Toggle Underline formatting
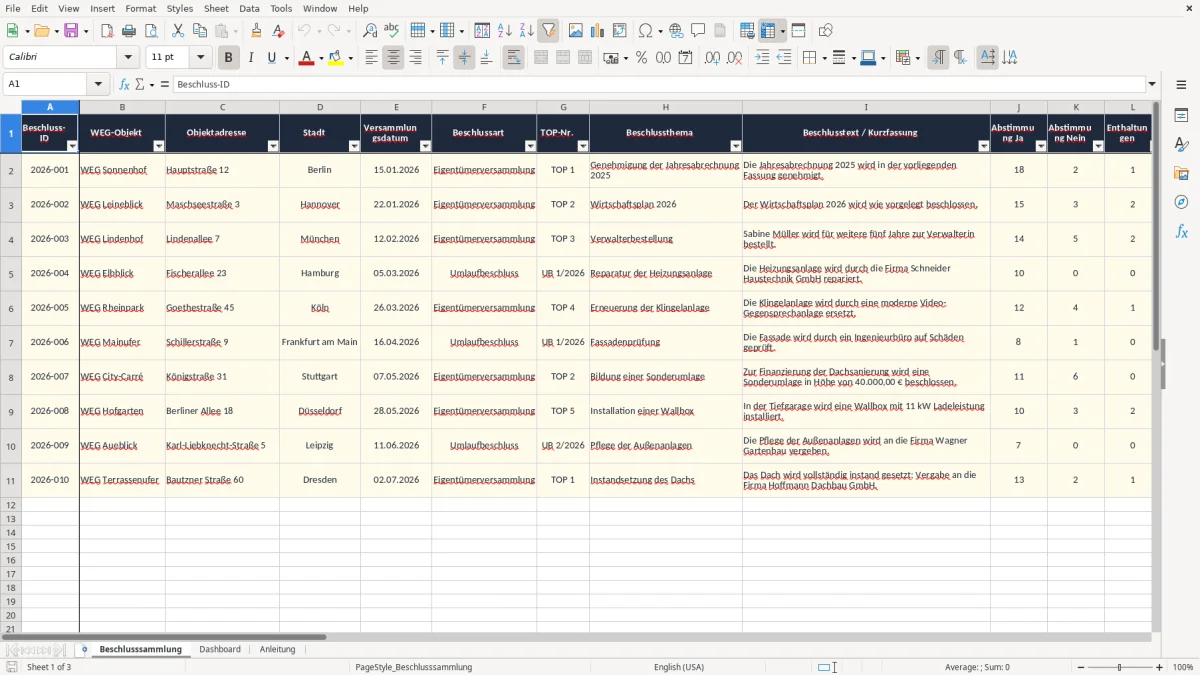The height and width of the screenshot is (675, 1200). tap(271, 58)
